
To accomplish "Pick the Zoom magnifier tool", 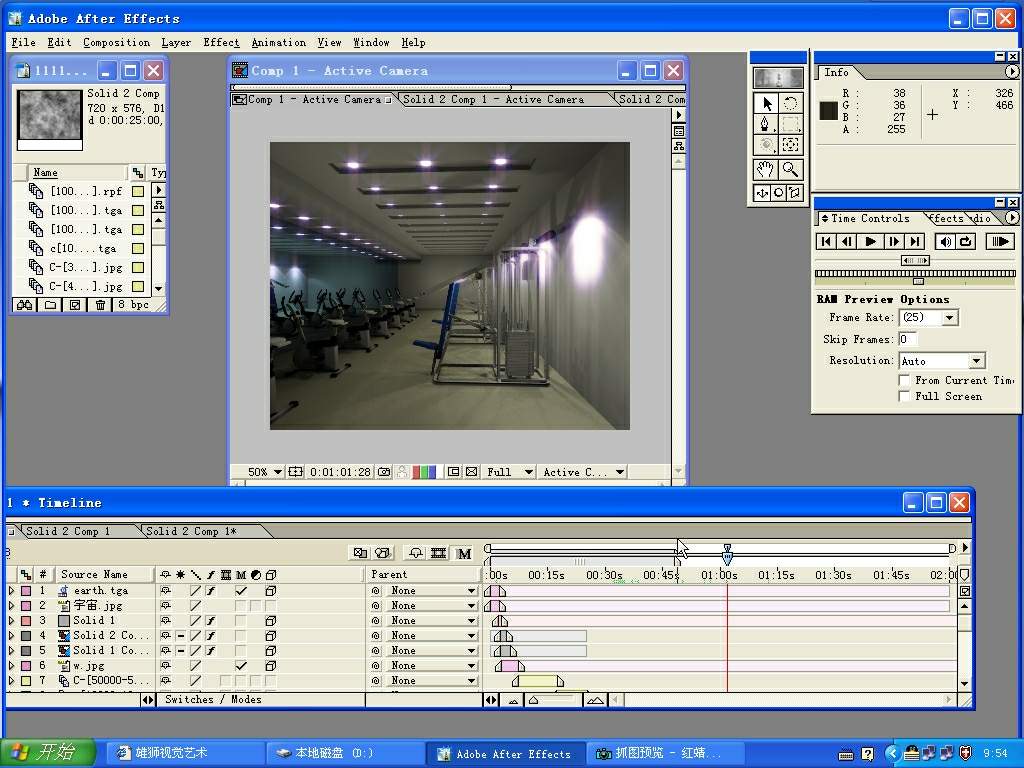I will pos(791,170).
